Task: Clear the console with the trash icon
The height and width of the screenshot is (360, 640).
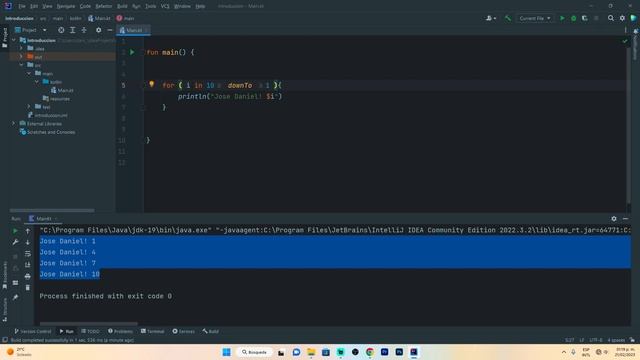Action: pyautogui.click(x=27, y=288)
